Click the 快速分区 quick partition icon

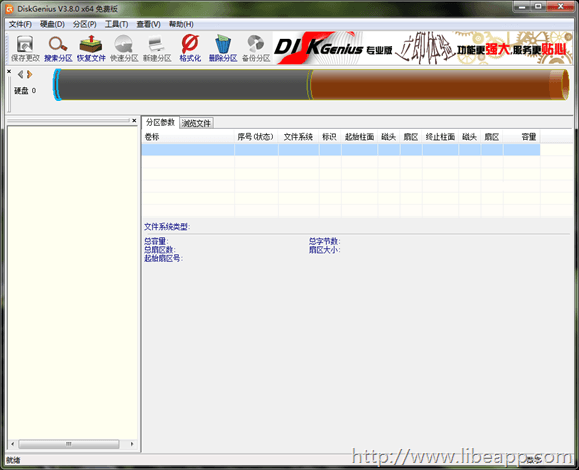click(x=124, y=48)
